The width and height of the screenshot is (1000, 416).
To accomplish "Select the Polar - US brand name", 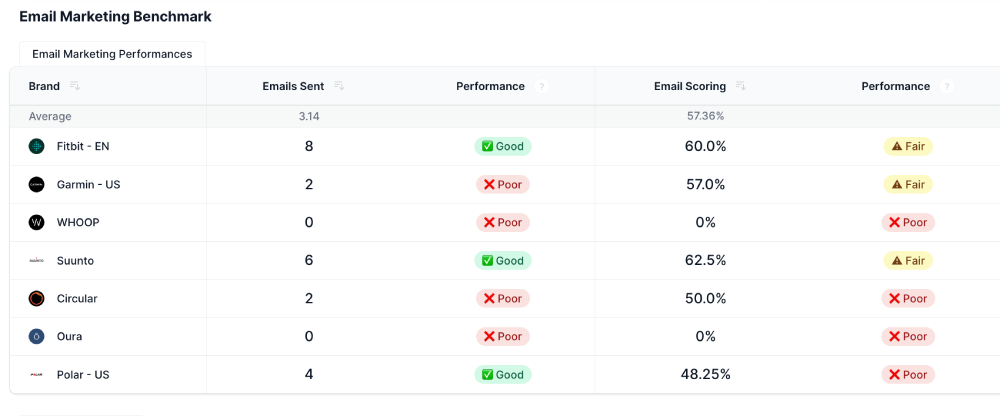I will [83, 375].
